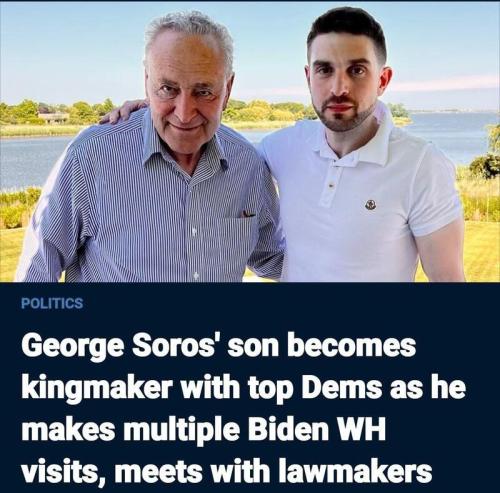Click the article's lead photo
The height and width of the screenshot is (493, 500).
pyautogui.click(x=250, y=142)
